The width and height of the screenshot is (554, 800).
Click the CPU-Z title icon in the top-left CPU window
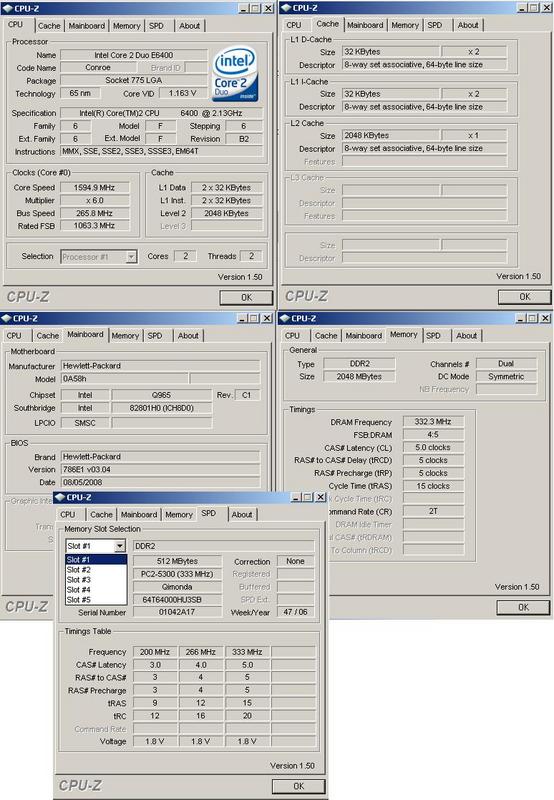coord(8,8)
